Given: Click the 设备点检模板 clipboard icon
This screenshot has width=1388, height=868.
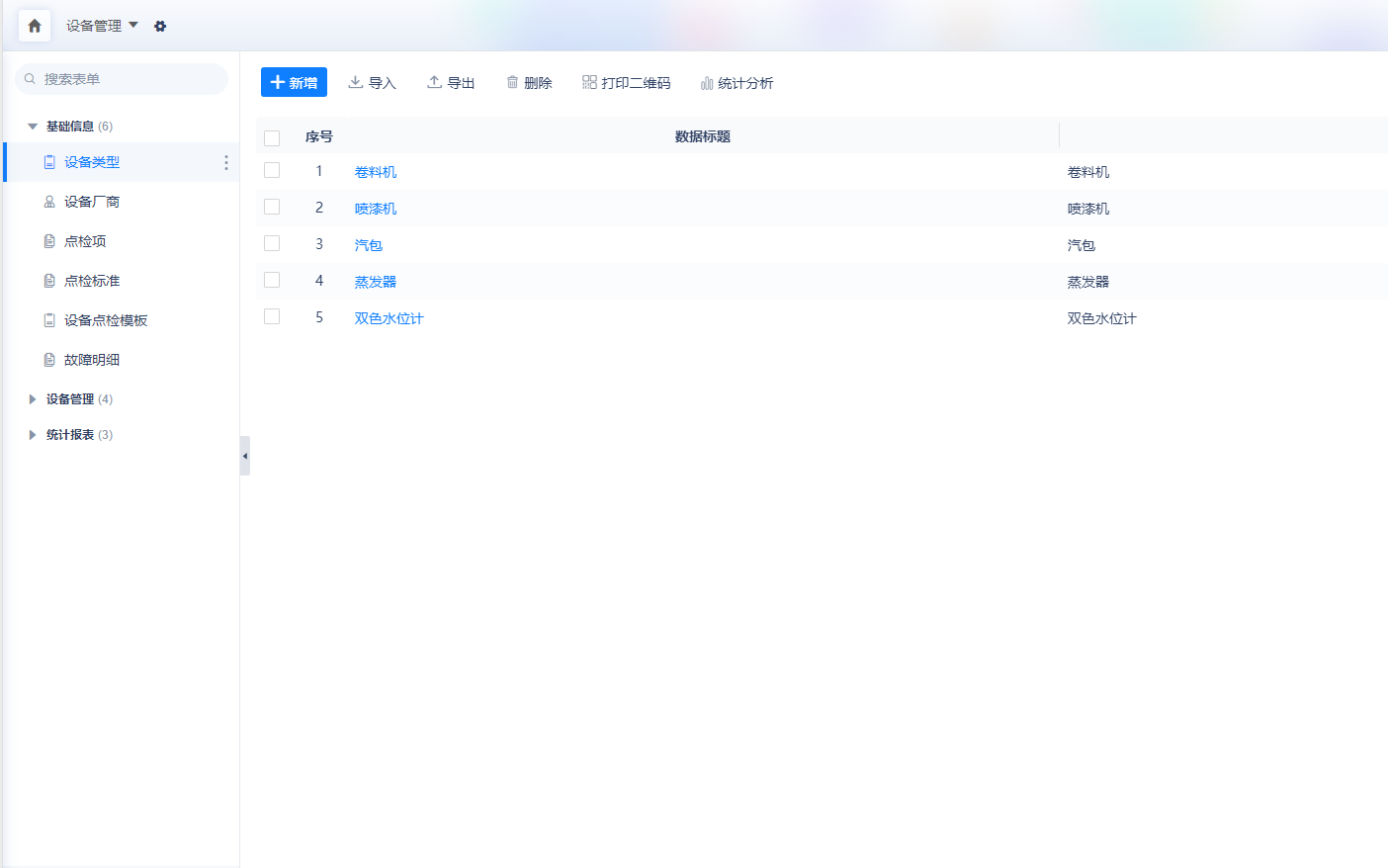Looking at the screenshot, I should [49, 320].
